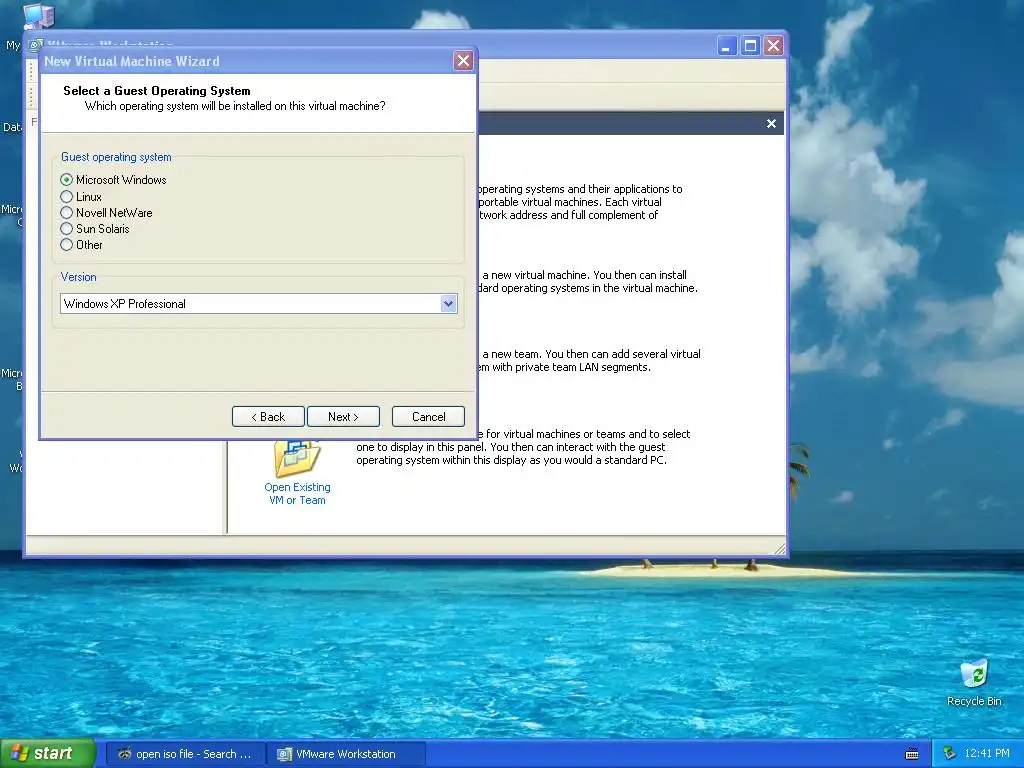
Task: Maximize the VMware Workstation window
Action: pos(750,46)
